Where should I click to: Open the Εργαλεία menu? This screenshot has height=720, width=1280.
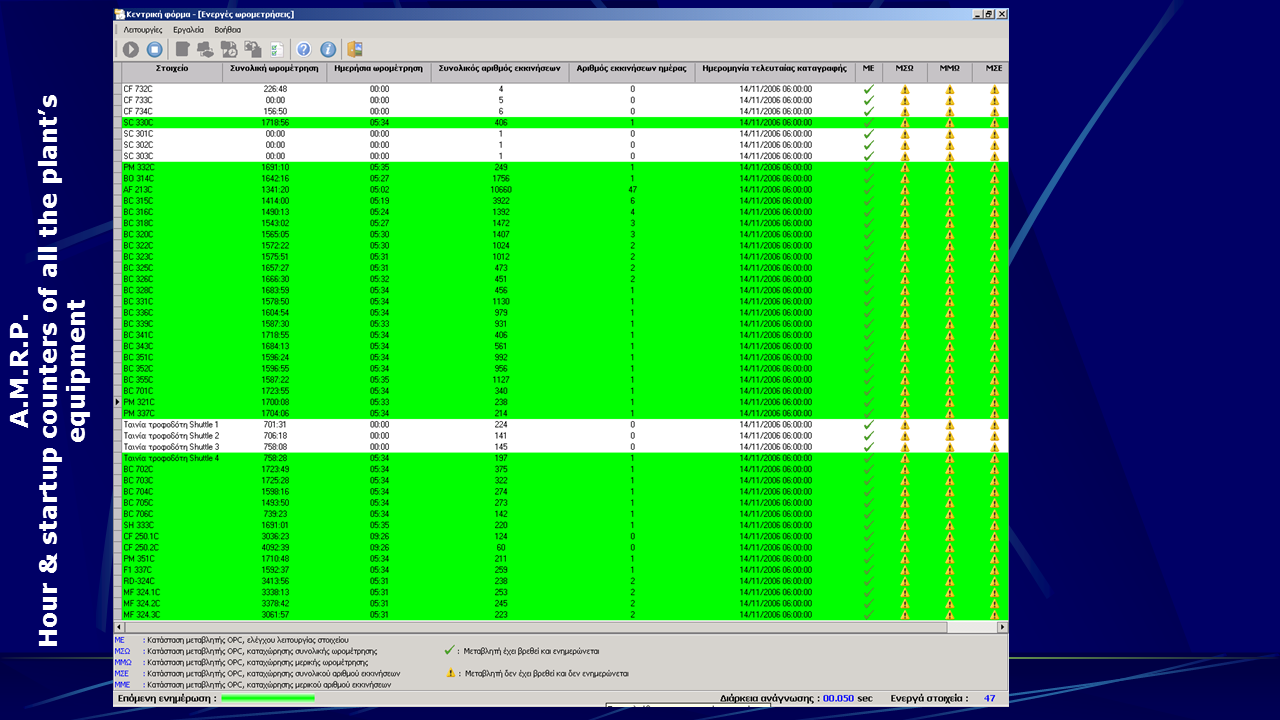pos(188,30)
